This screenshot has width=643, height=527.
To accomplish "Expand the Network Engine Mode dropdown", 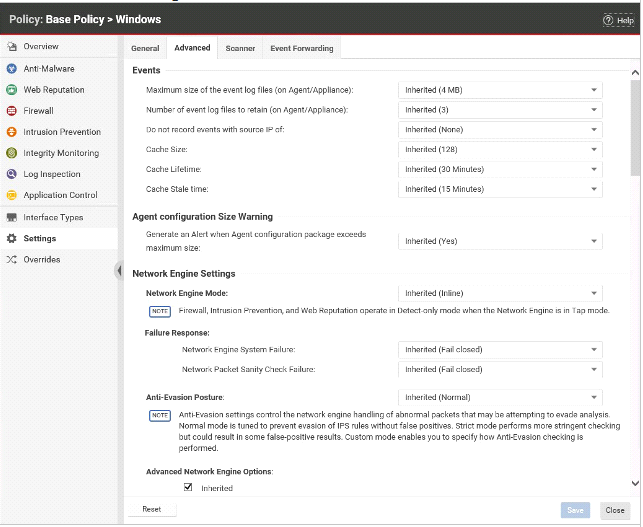I will [500, 293].
